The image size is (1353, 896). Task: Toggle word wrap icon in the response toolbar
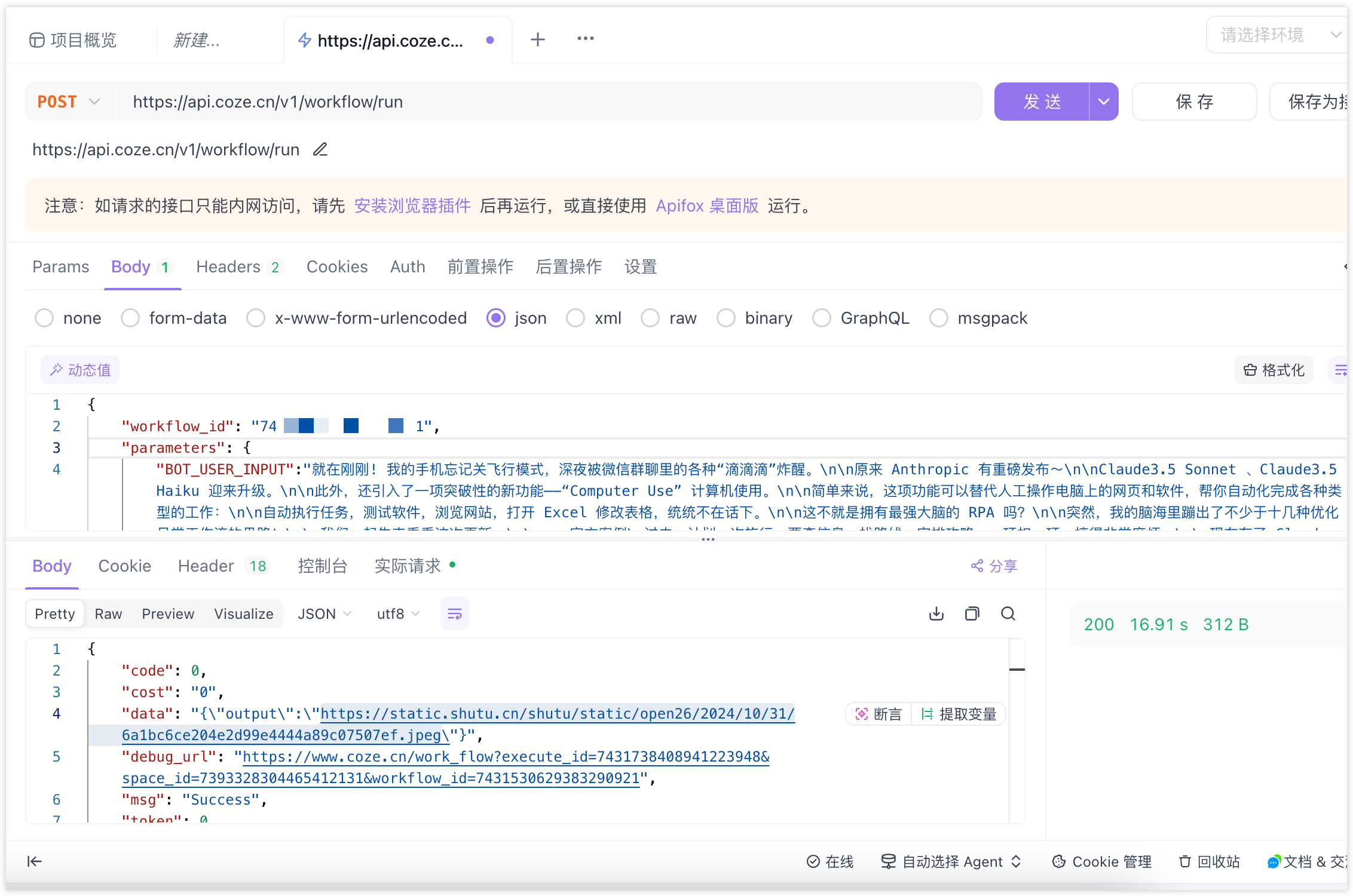click(x=454, y=614)
